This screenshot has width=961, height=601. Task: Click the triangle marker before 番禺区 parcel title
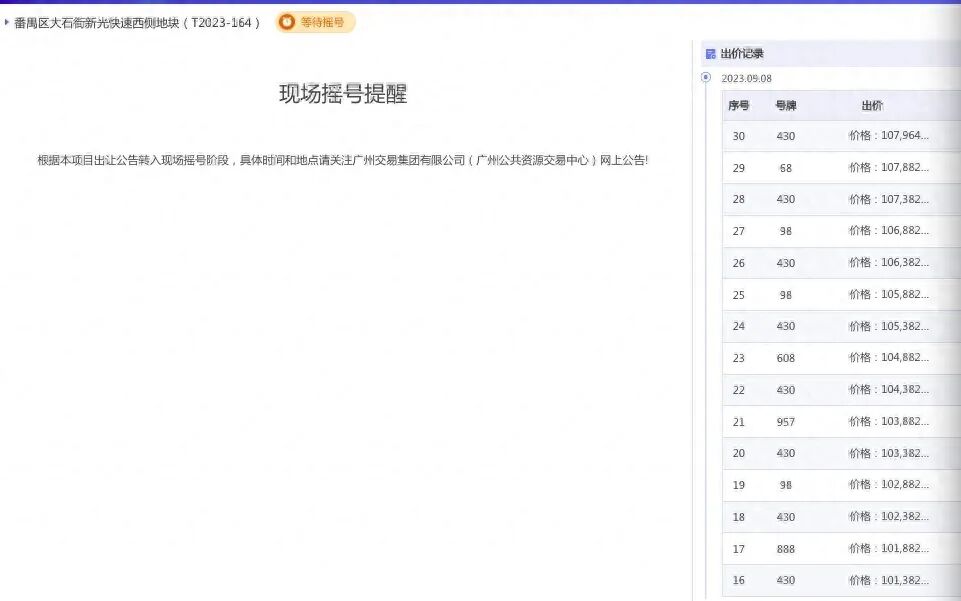[x=8, y=21]
